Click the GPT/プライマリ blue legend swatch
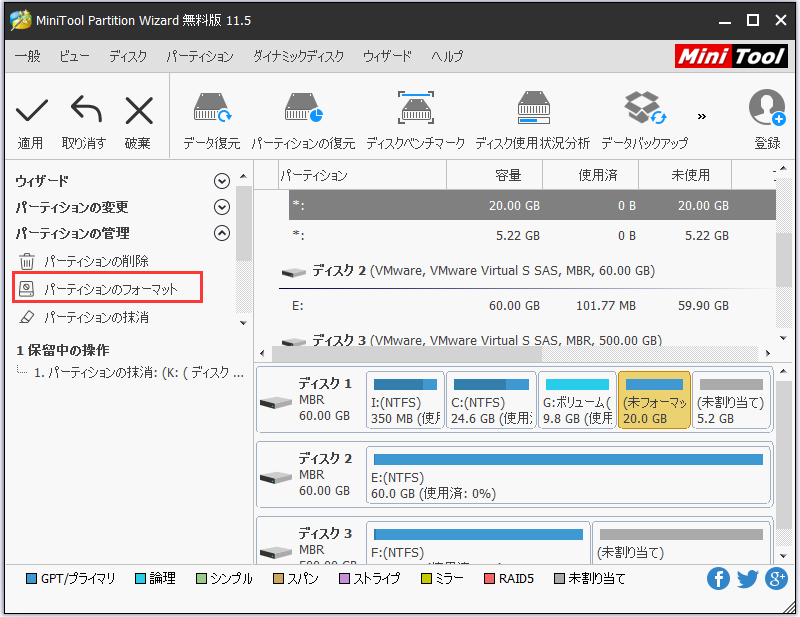Image resolution: width=800 pixels, height=617 pixels. pos(31,579)
